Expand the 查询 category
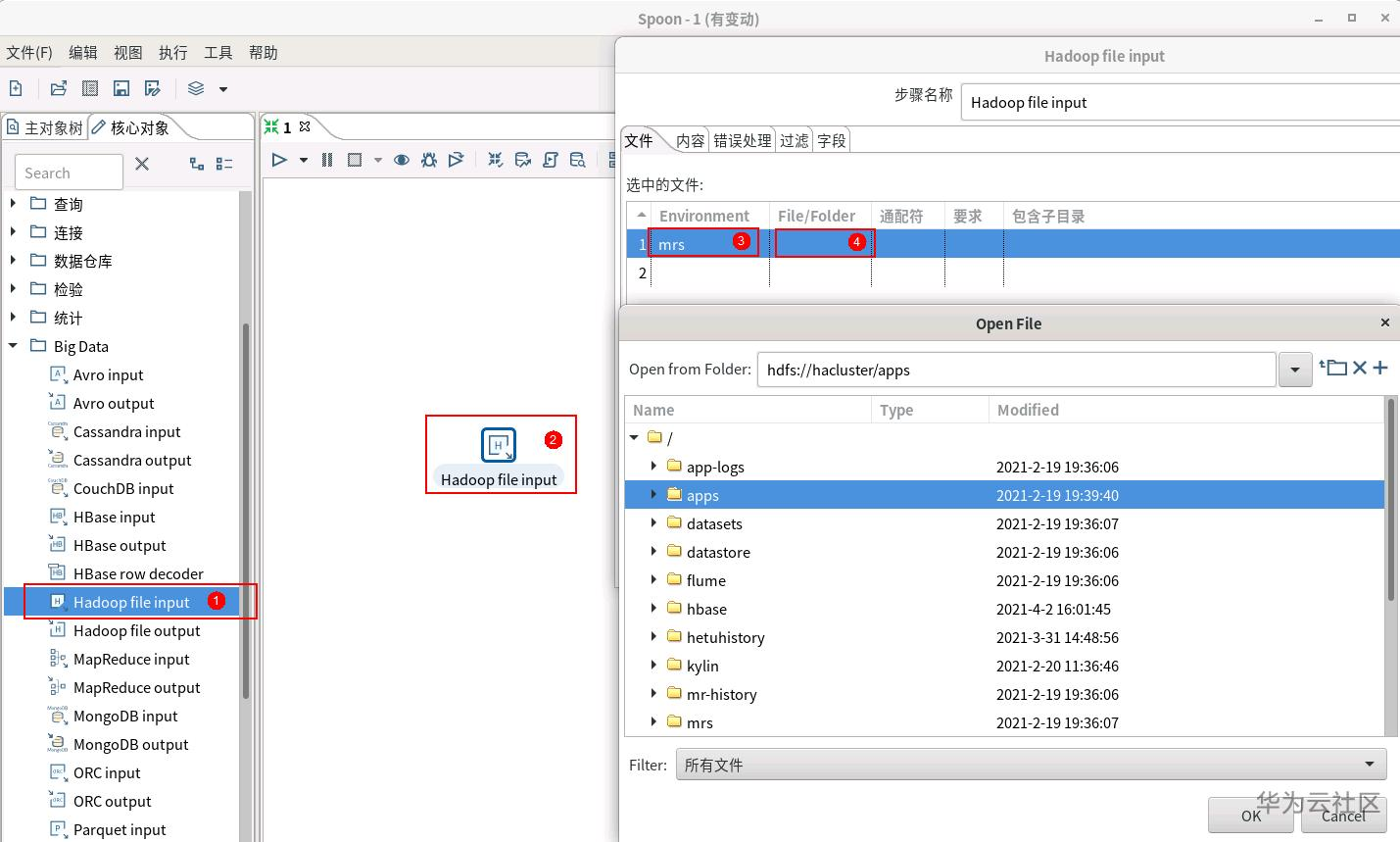Viewport: 1400px width, 842px height. click(13, 203)
